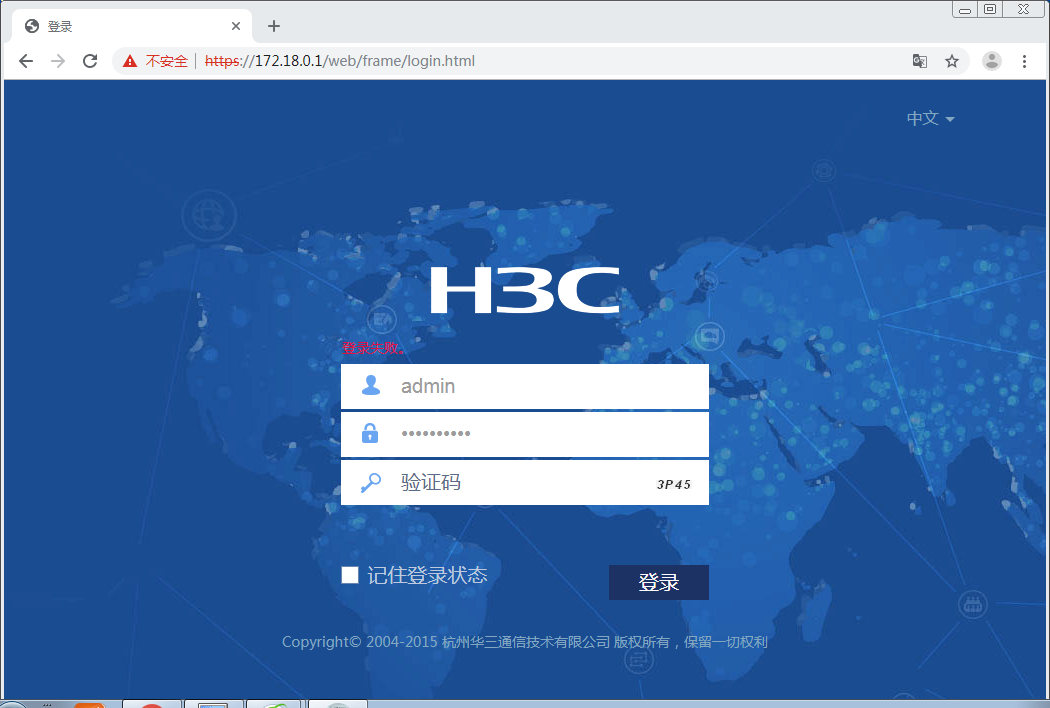Click the padlock password icon
This screenshot has width=1050, height=708.
[x=370, y=433]
